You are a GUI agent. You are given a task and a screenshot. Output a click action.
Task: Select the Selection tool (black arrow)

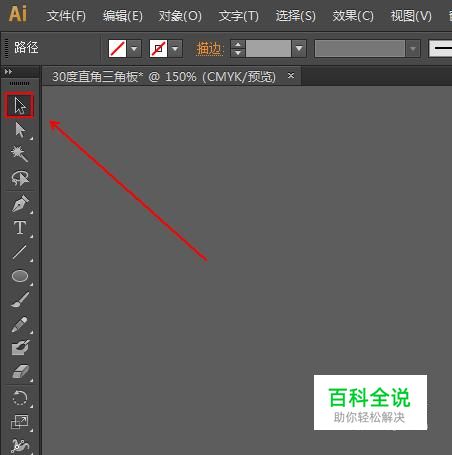tap(20, 105)
